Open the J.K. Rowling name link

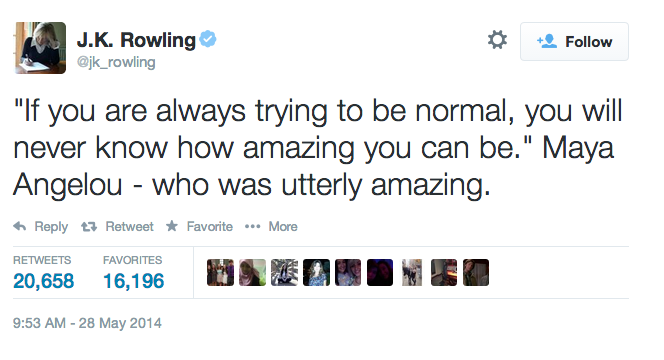(136, 40)
